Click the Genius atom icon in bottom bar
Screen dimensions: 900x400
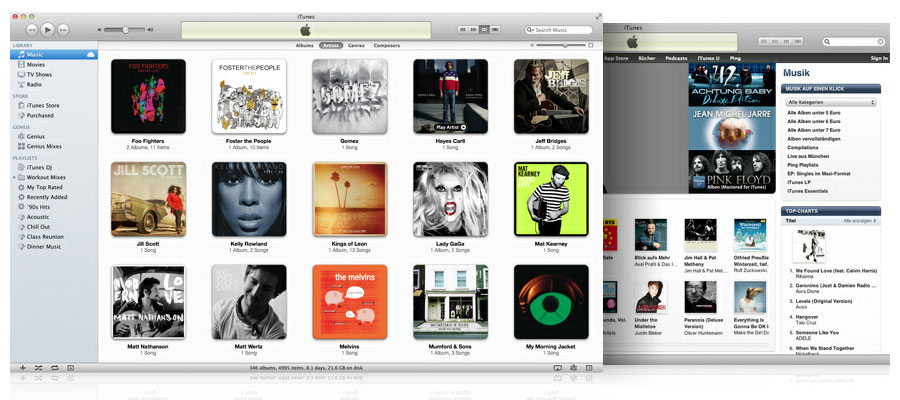573,368
